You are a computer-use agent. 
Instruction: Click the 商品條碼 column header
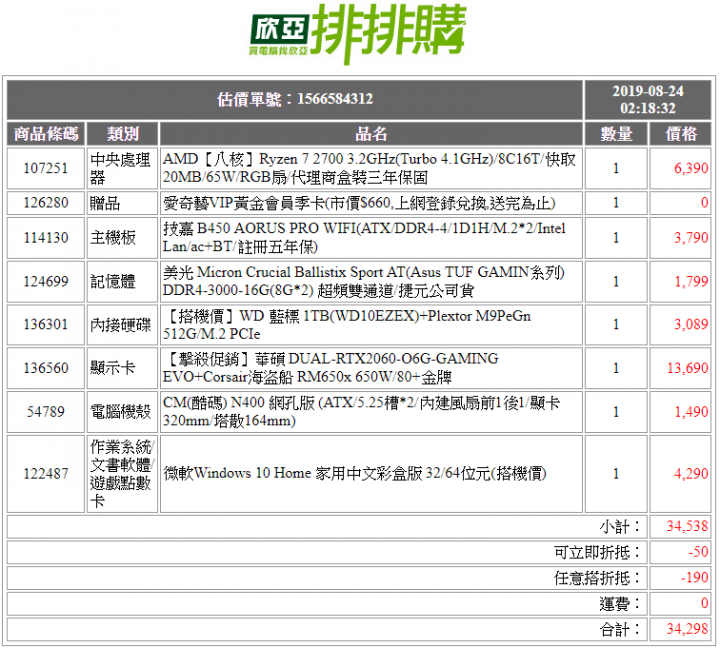(x=46, y=134)
